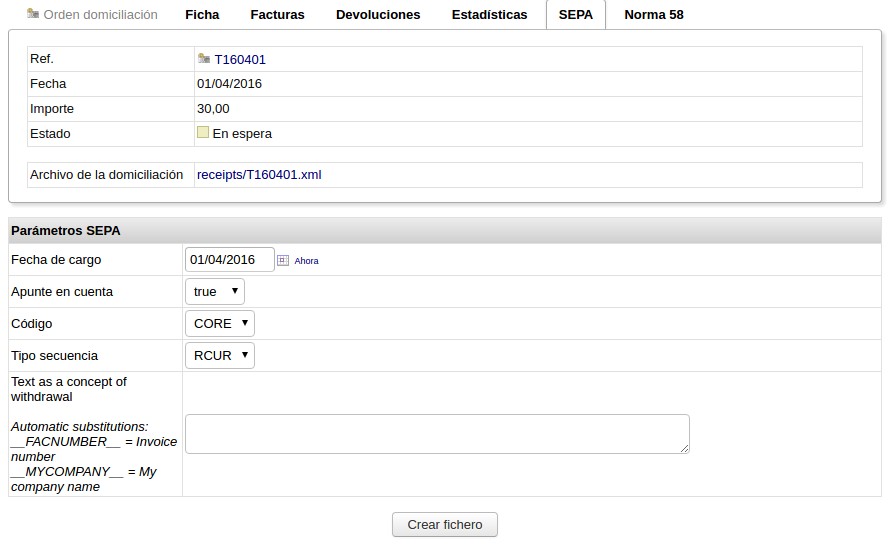Open the calendar picker for Fecha de cargo
The image size is (889, 556).
click(x=283, y=260)
